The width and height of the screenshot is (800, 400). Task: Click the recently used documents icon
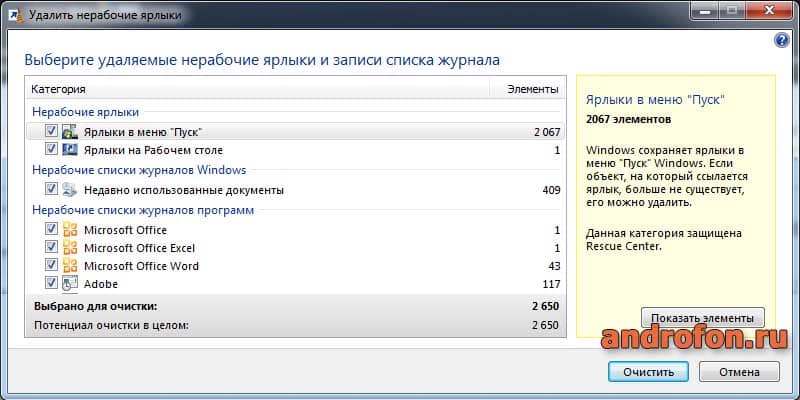(x=69, y=190)
